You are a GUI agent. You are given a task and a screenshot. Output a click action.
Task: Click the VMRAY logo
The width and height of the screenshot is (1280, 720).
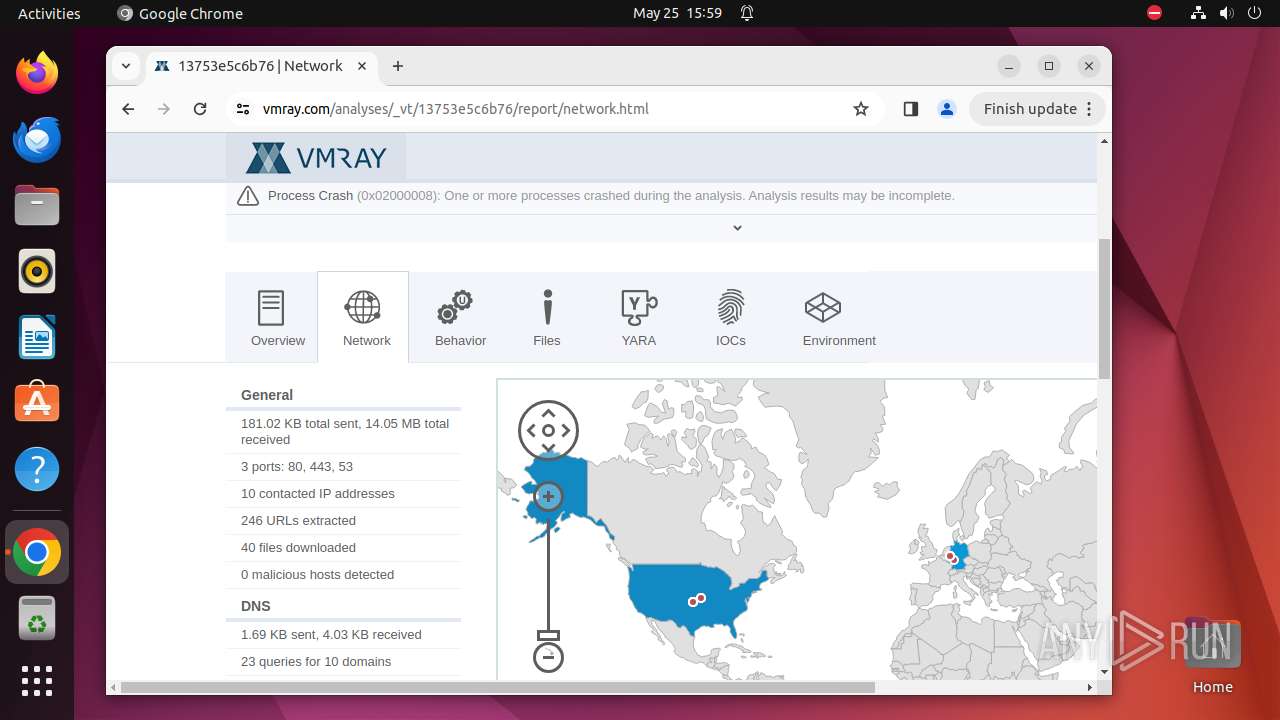click(316, 158)
